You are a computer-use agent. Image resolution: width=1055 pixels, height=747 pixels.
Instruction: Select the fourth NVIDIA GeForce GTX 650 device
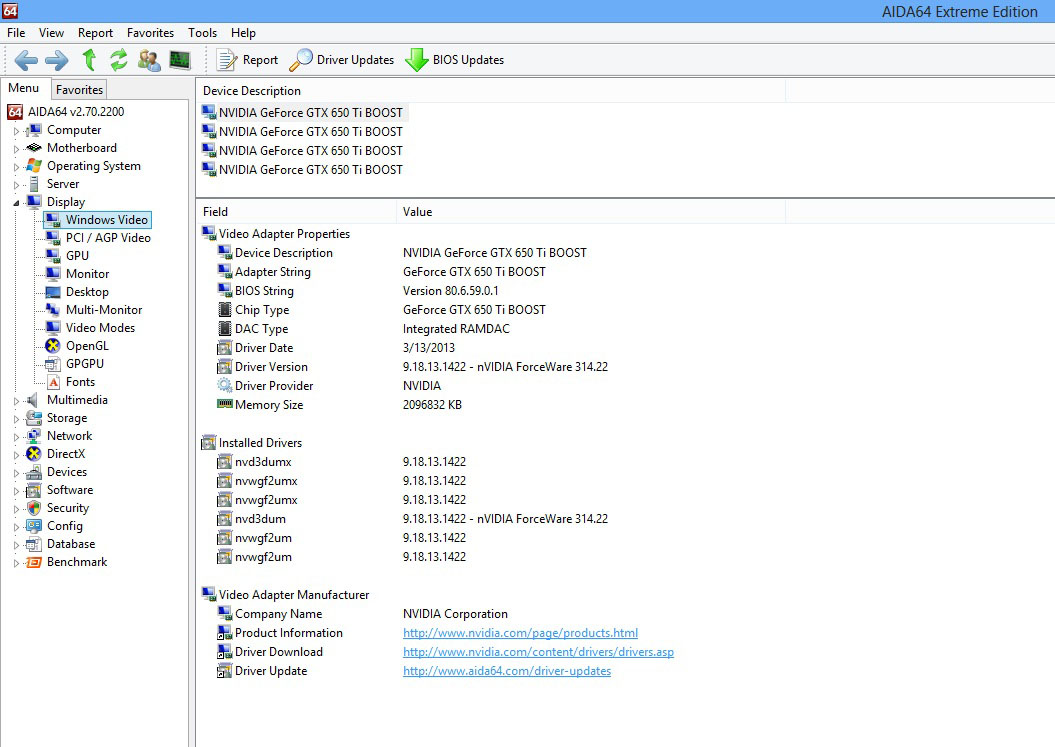pos(304,170)
